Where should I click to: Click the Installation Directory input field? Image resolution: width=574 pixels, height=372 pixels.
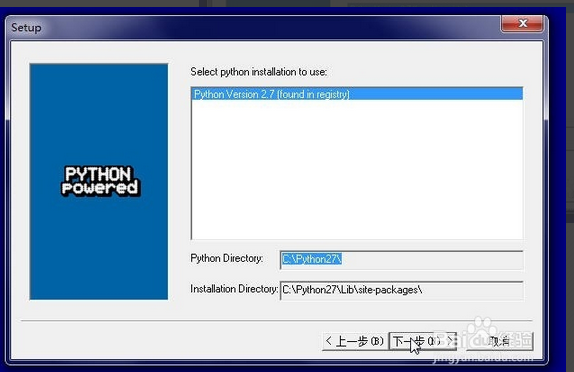[x=402, y=290]
